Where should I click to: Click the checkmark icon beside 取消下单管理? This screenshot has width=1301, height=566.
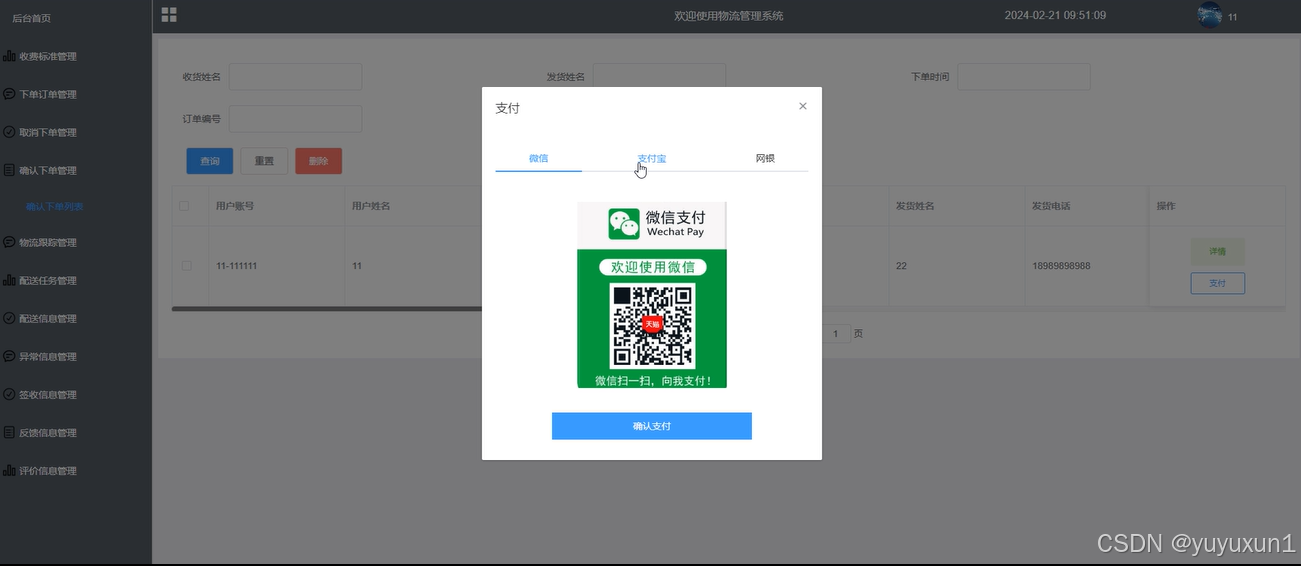click(x=9, y=132)
